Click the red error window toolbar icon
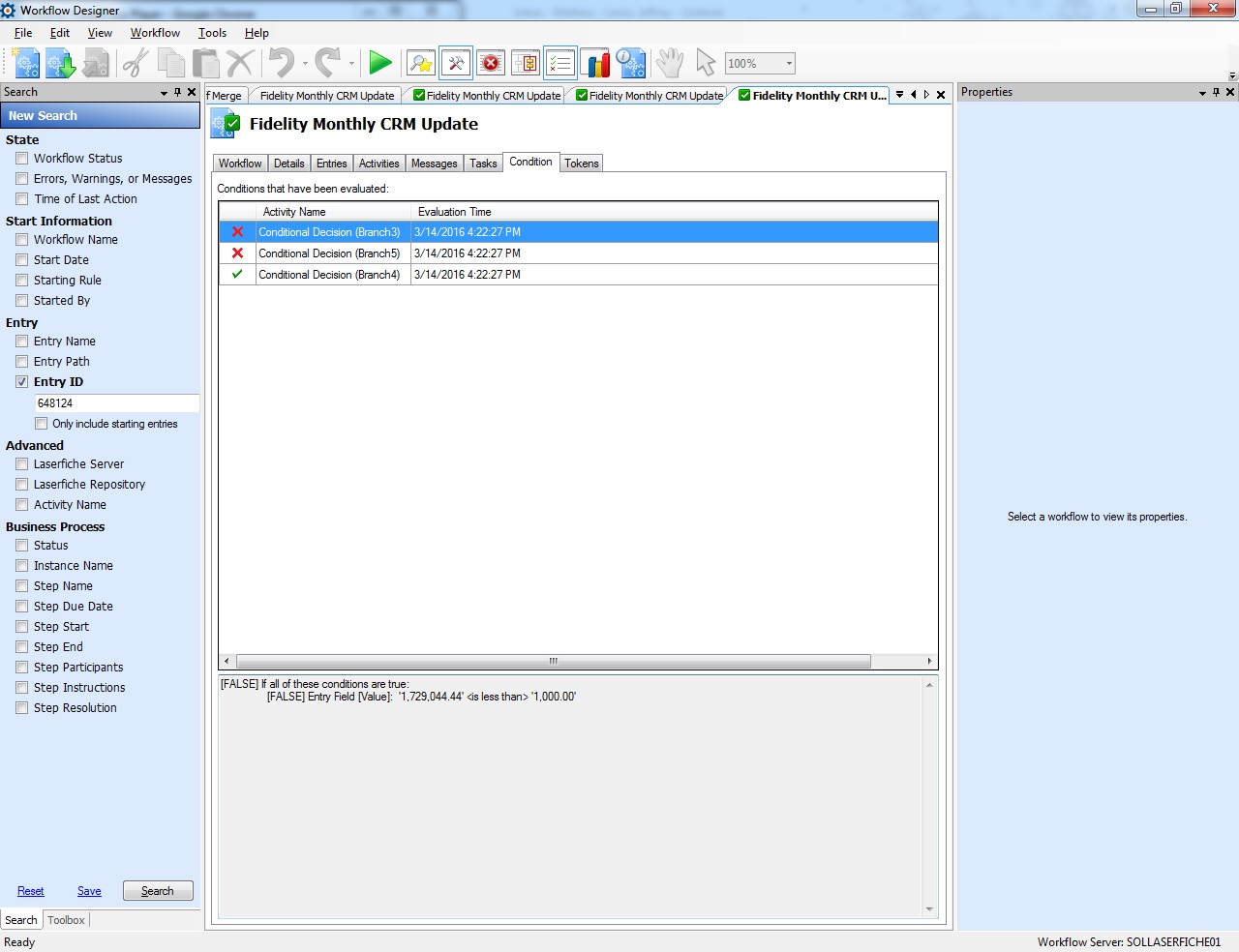The height and width of the screenshot is (952, 1239). (491, 64)
